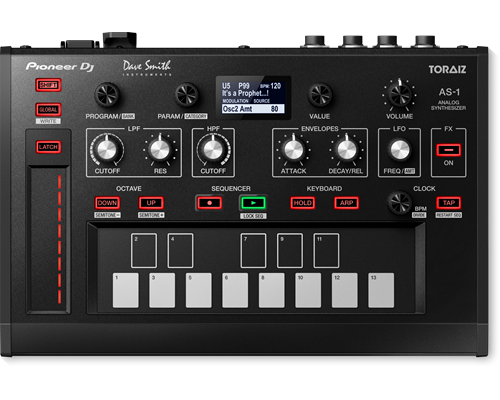
Task: Toggle the FX ON button
Action: [x=449, y=150]
